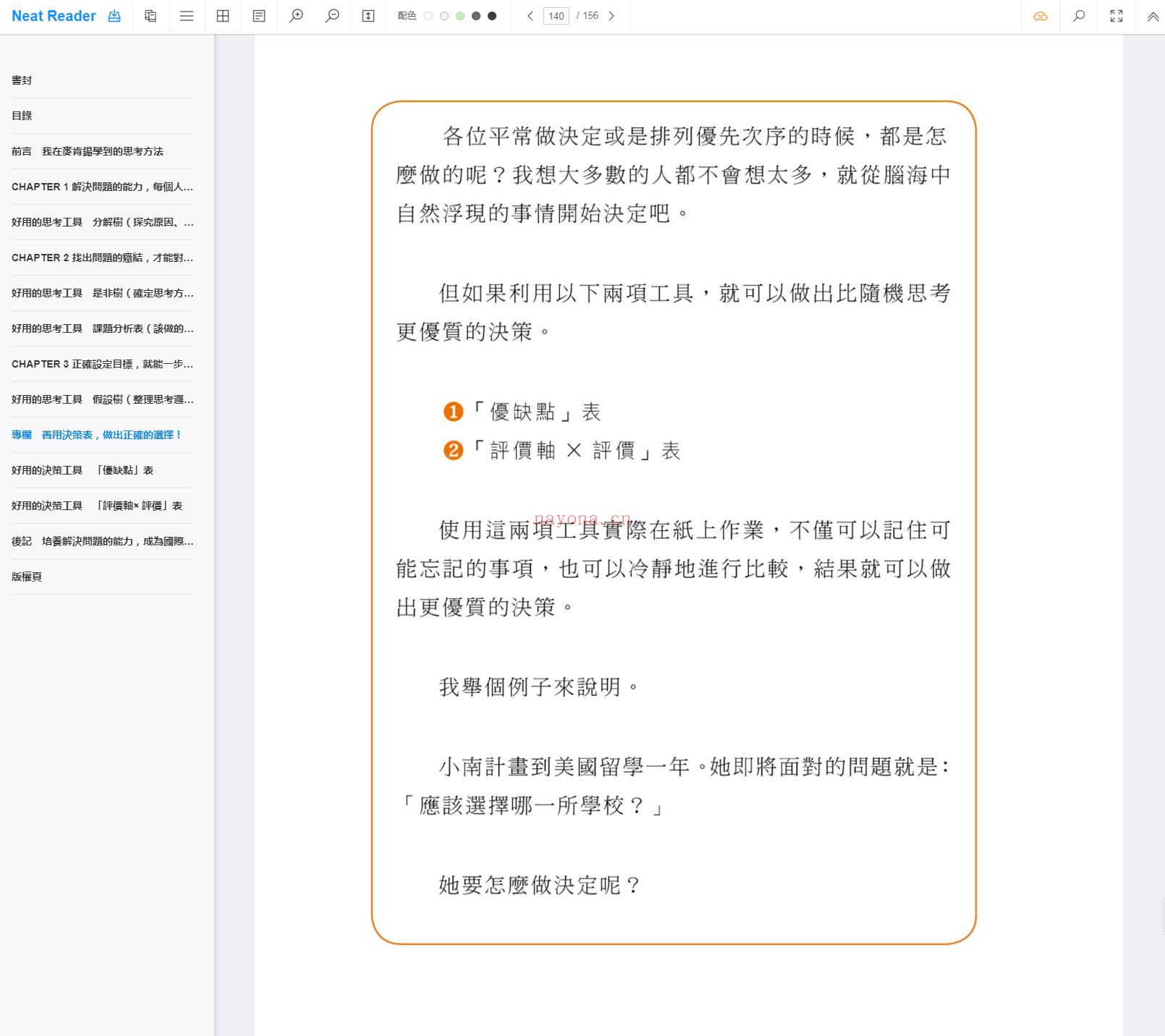Click the sentence 我舉個例子來說明
Viewport: 1165px width, 1036px height.
539,687
